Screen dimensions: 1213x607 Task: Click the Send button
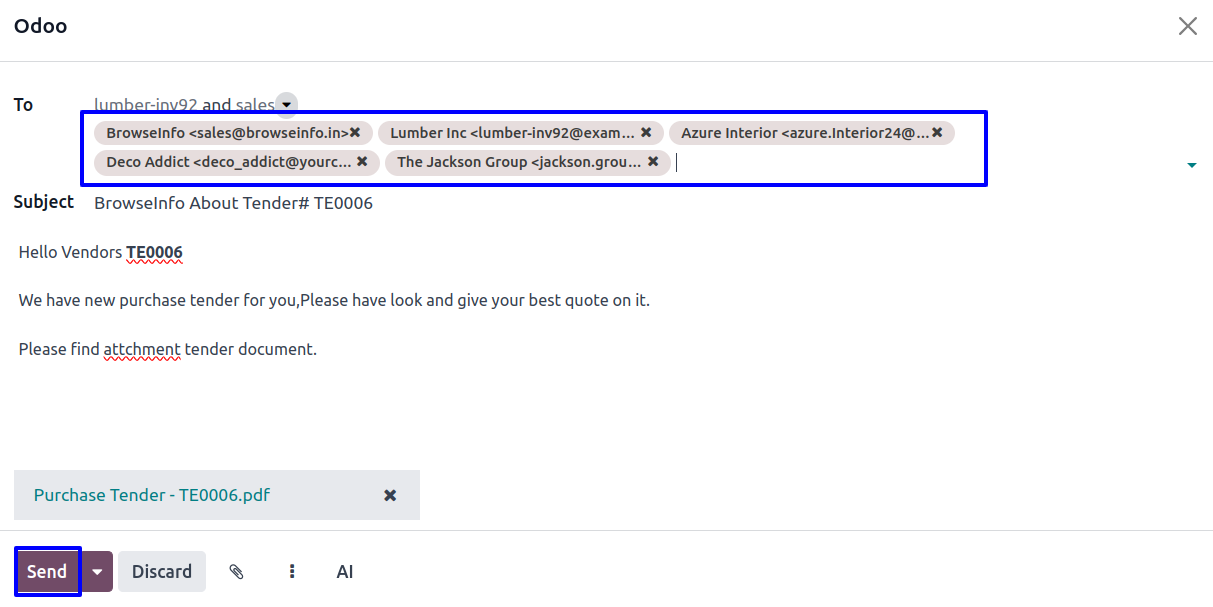(47, 571)
